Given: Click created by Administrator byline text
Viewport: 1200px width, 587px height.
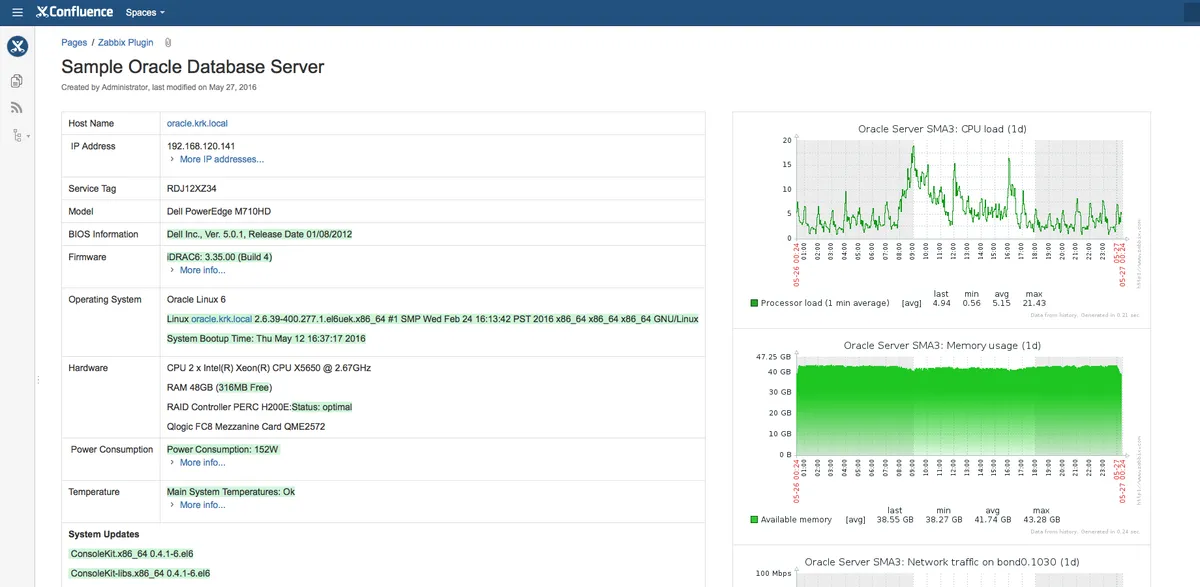Looking at the screenshot, I should pyautogui.click(x=159, y=88).
